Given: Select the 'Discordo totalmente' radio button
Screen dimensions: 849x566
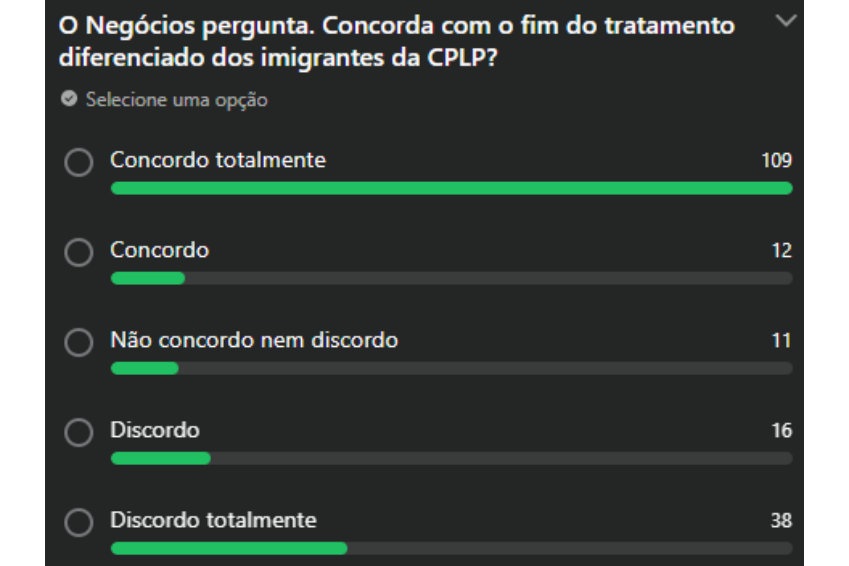Looking at the screenshot, I should (x=79, y=523).
